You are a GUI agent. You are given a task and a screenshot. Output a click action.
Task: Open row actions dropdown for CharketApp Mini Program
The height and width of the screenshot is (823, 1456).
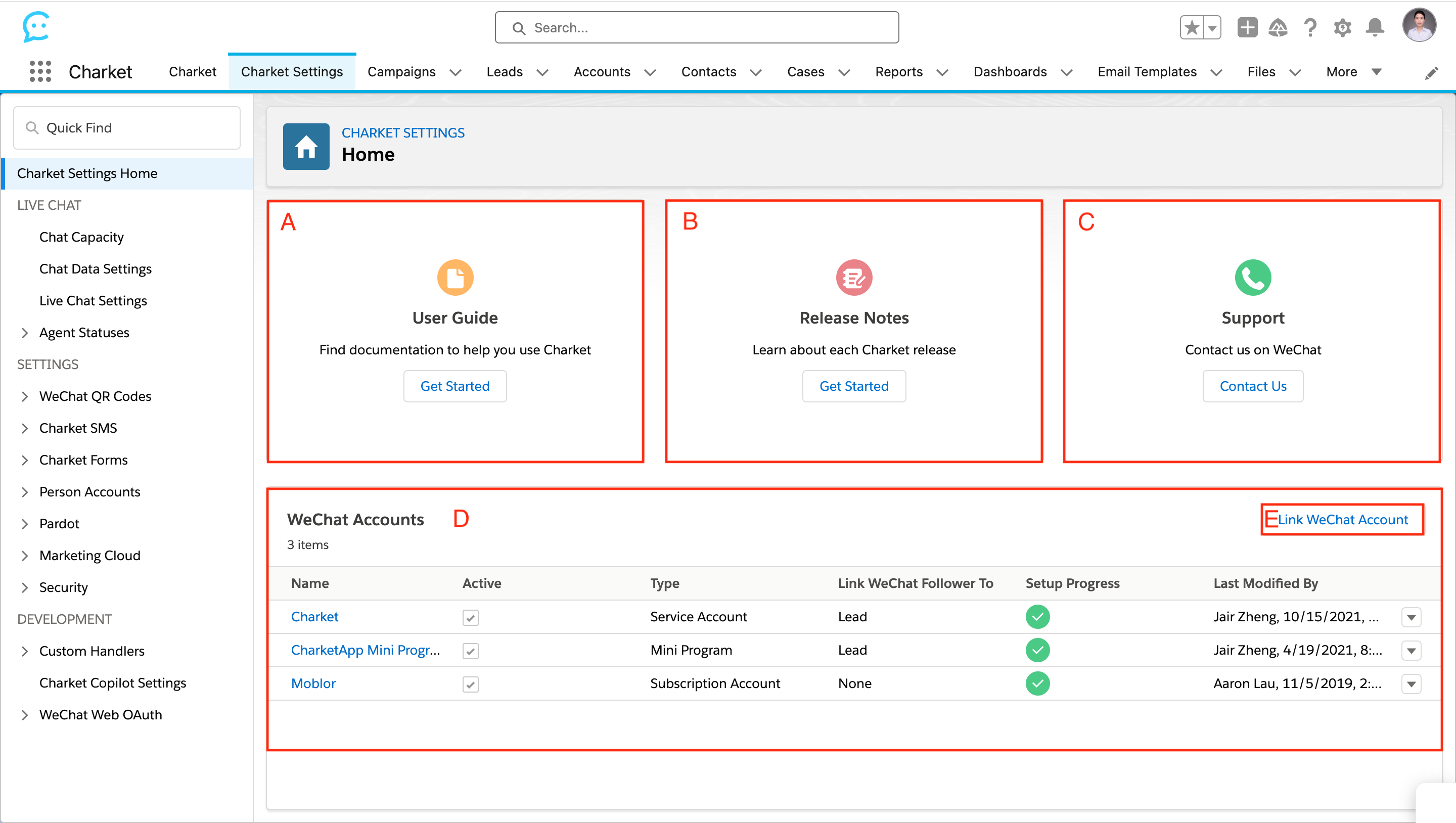coord(1412,651)
